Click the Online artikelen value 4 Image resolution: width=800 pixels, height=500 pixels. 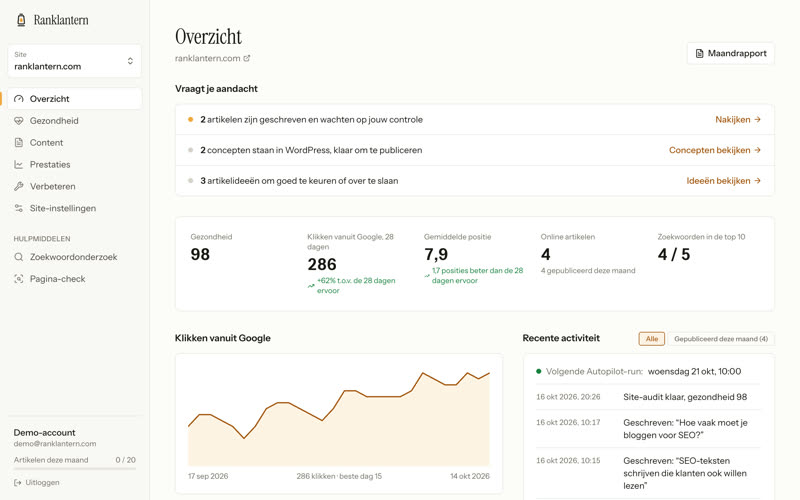click(546, 254)
